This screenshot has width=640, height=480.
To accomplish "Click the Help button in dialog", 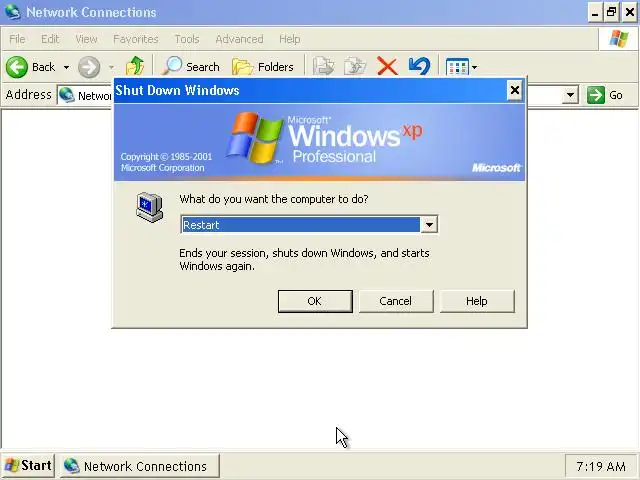I will 477,301.
